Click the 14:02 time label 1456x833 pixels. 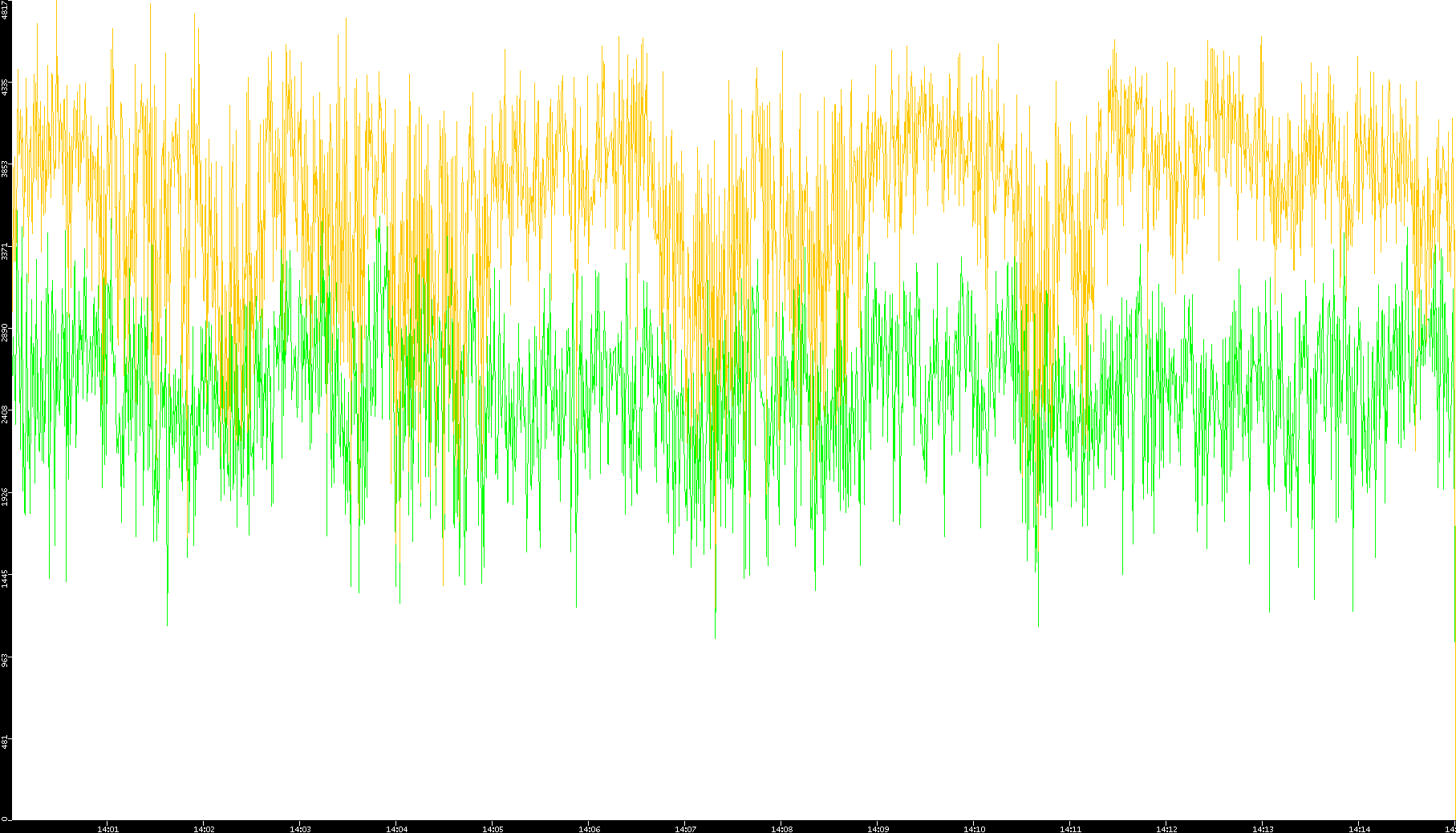click(204, 829)
